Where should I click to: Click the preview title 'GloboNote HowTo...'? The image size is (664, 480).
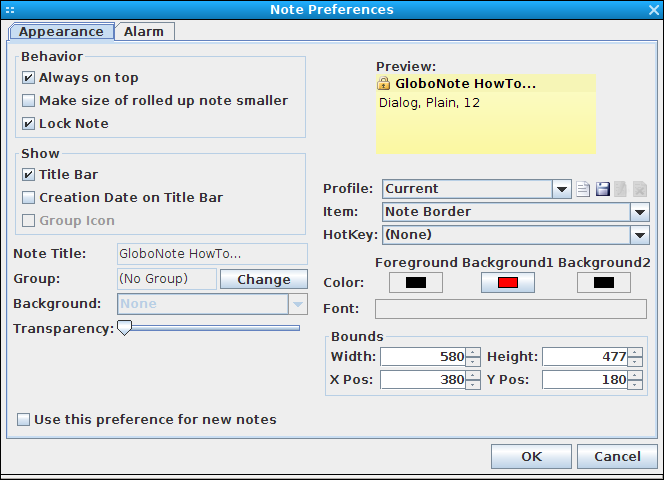pyautogui.click(x=465, y=83)
